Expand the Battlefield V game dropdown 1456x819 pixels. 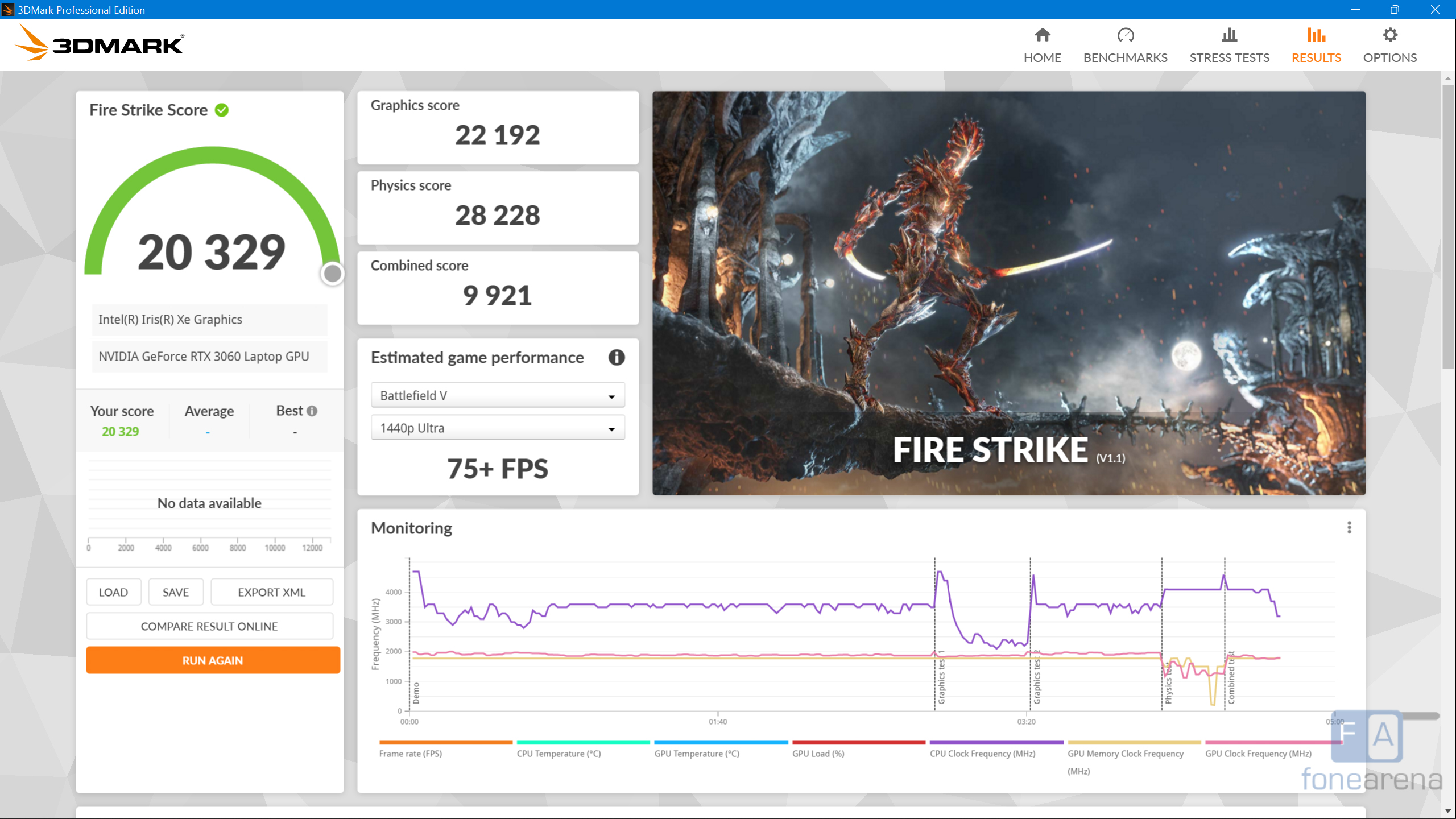pyautogui.click(x=498, y=395)
